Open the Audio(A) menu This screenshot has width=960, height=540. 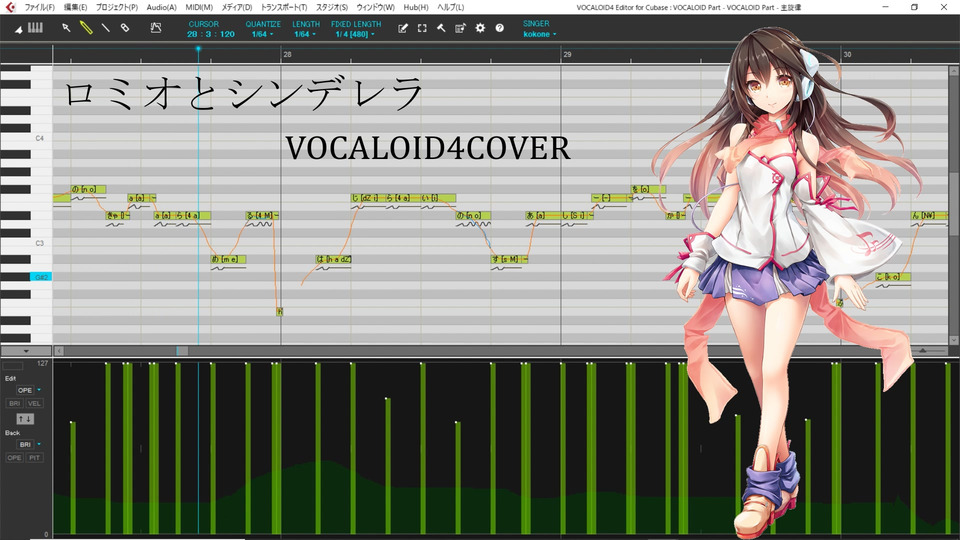point(162,7)
